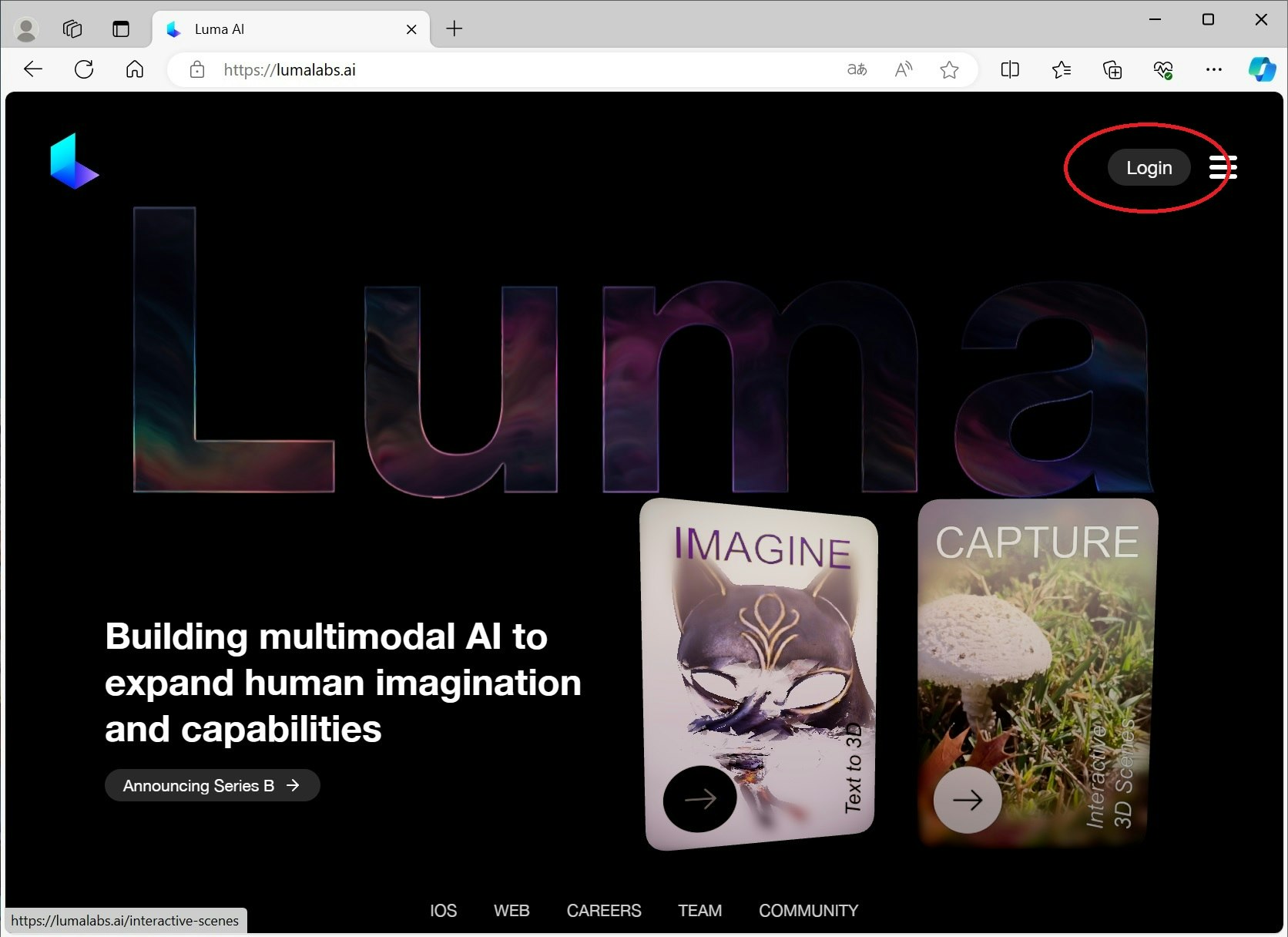Minimize the browser window
1288x937 pixels.
pyautogui.click(x=1155, y=19)
